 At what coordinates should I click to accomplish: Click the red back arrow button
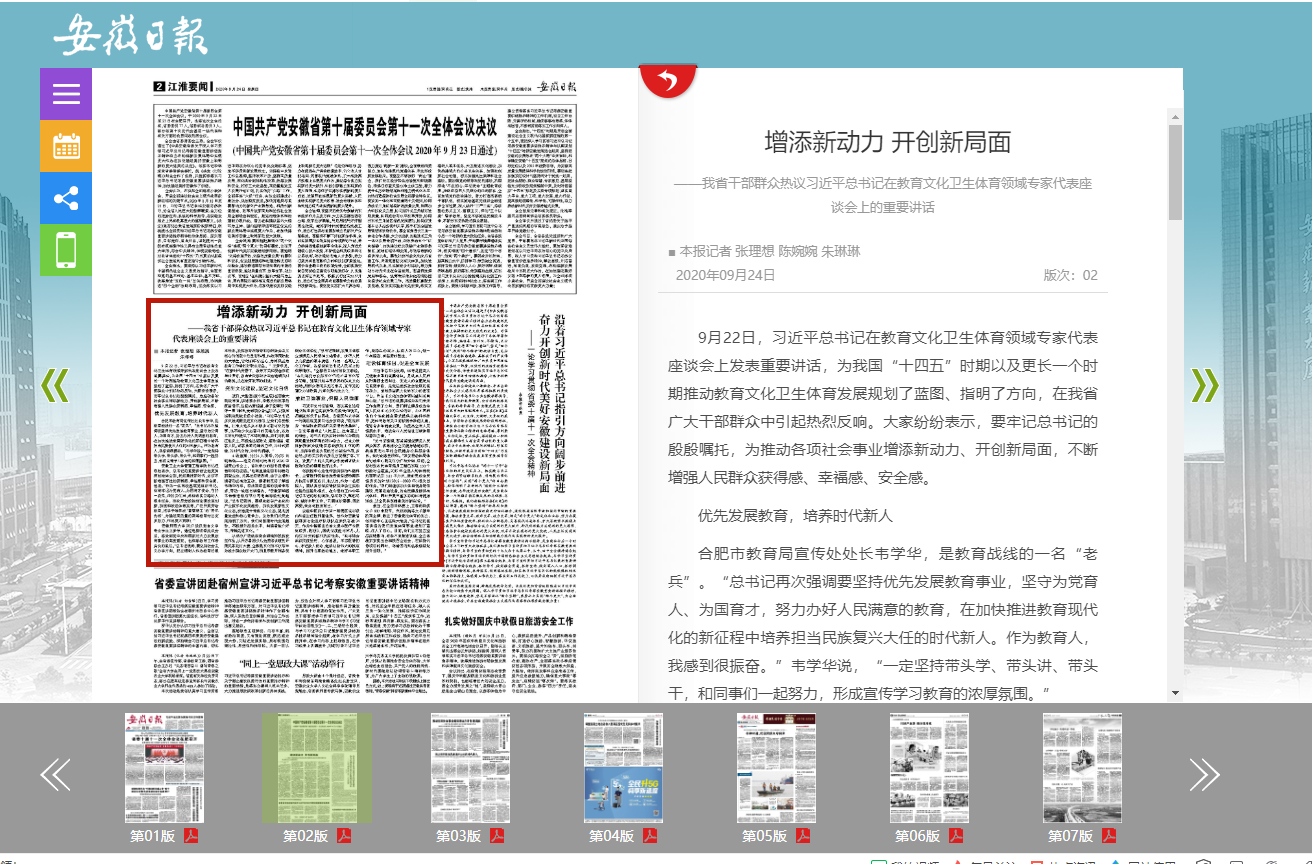[x=668, y=80]
